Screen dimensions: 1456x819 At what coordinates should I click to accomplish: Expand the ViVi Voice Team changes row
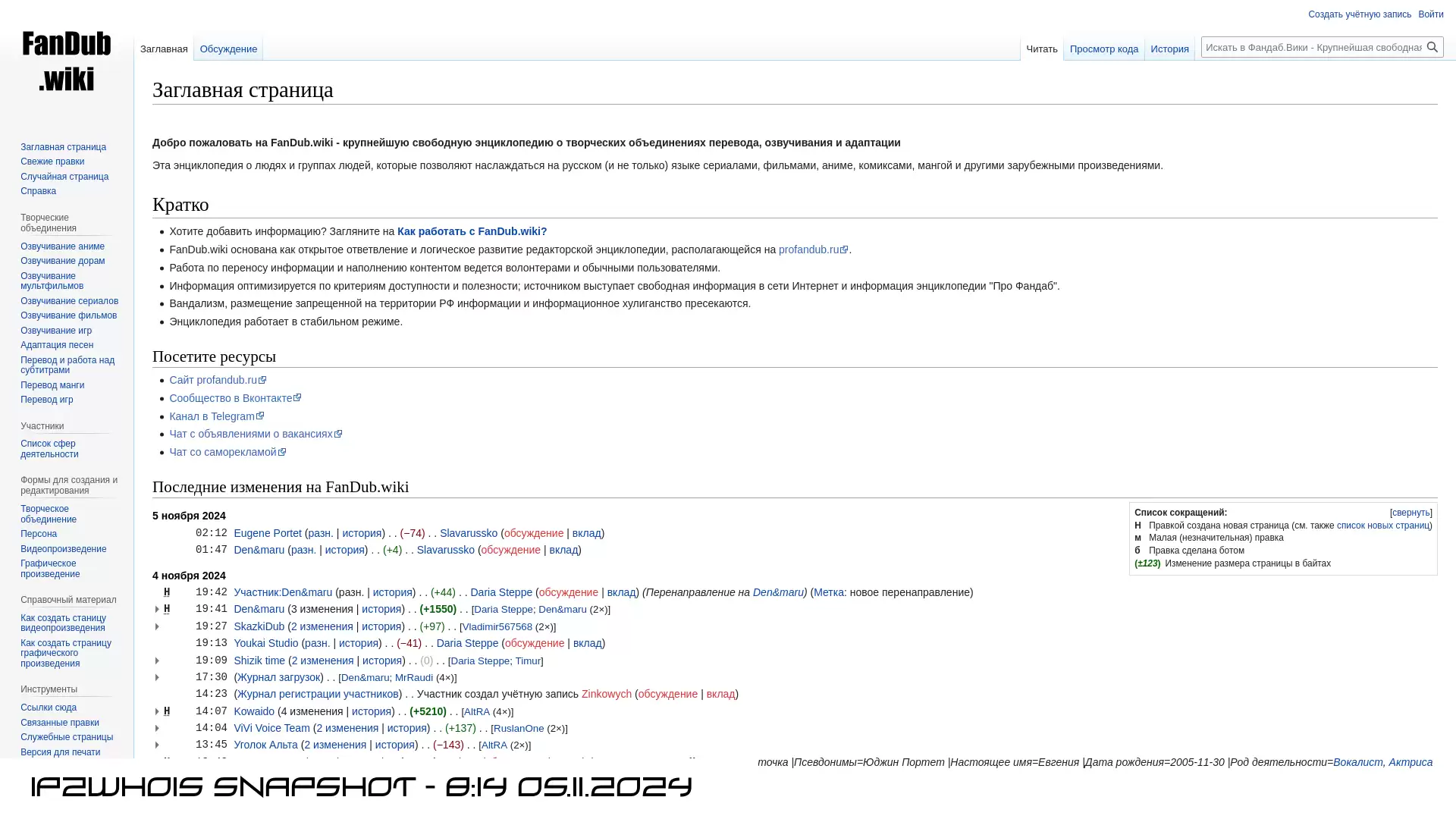[157, 729]
